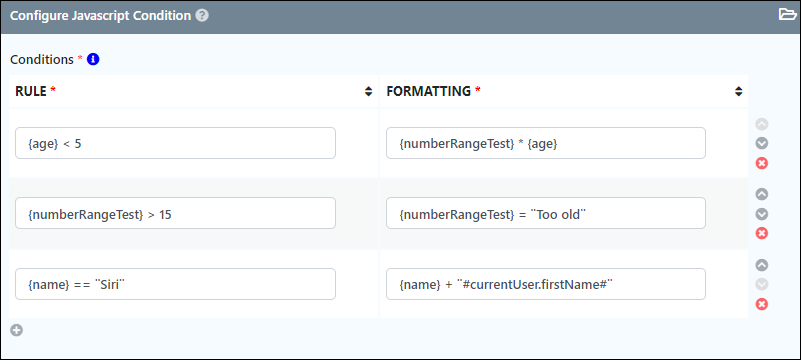This screenshot has height=360, width=801.
Task: Click the {numberRangeTest} > 15 rule field
Action: click(x=175, y=213)
